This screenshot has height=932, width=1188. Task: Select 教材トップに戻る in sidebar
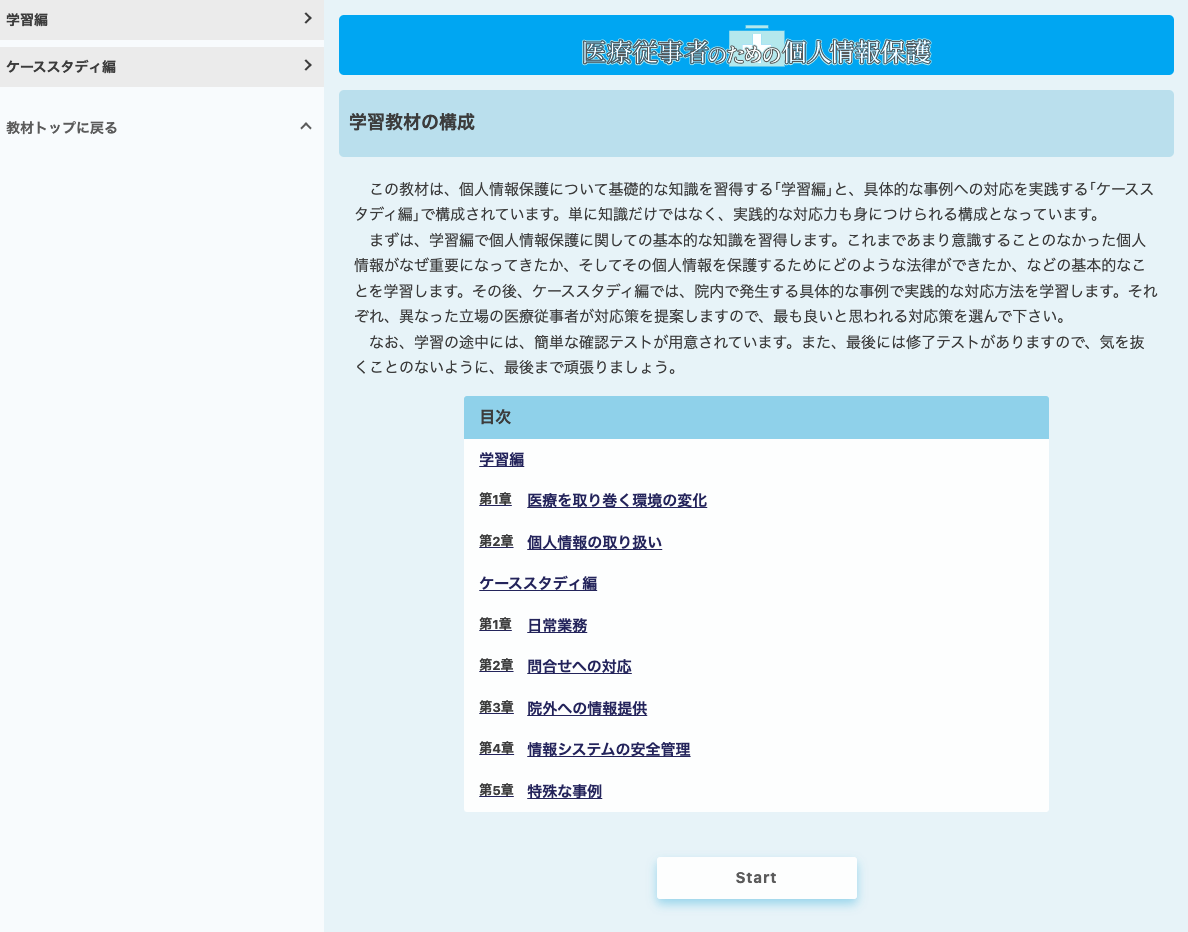[61, 128]
